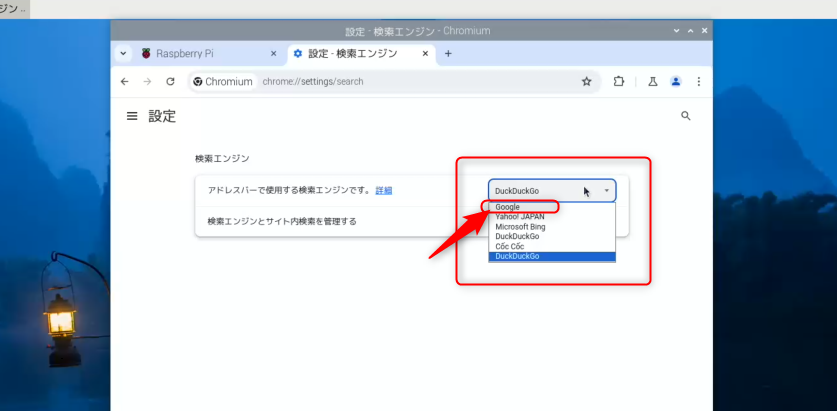Select the highlighted DuckDuckGo entry
The width and height of the screenshot is (837, 411).
tap(552, 256)
